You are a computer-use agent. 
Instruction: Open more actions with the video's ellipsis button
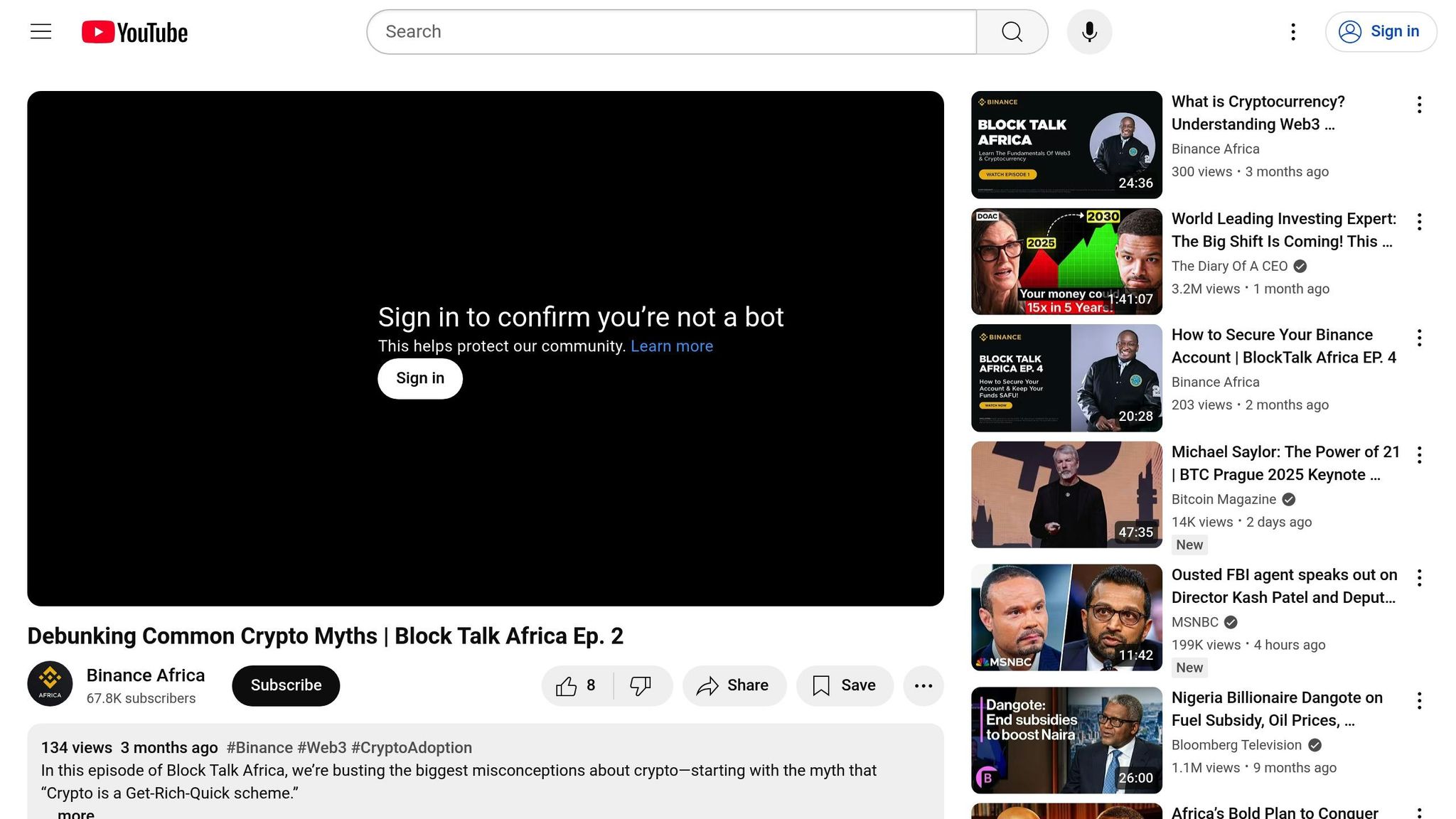pos(924,685)
